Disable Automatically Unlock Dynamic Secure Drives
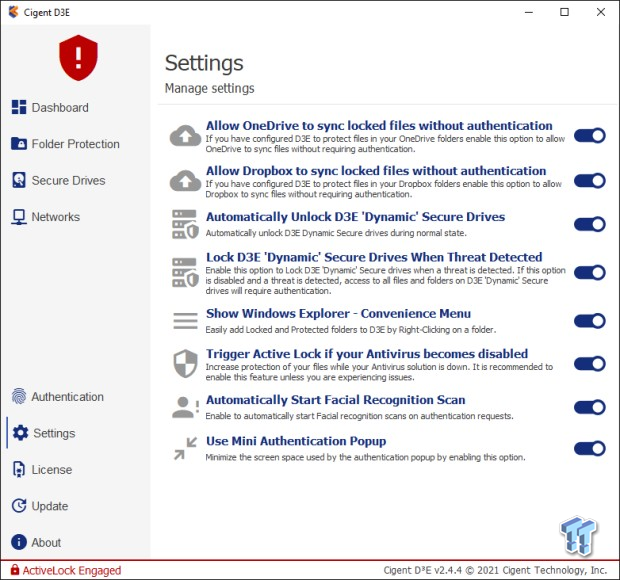620x580 pixels. pyautogui.click(x=590, y=224)
